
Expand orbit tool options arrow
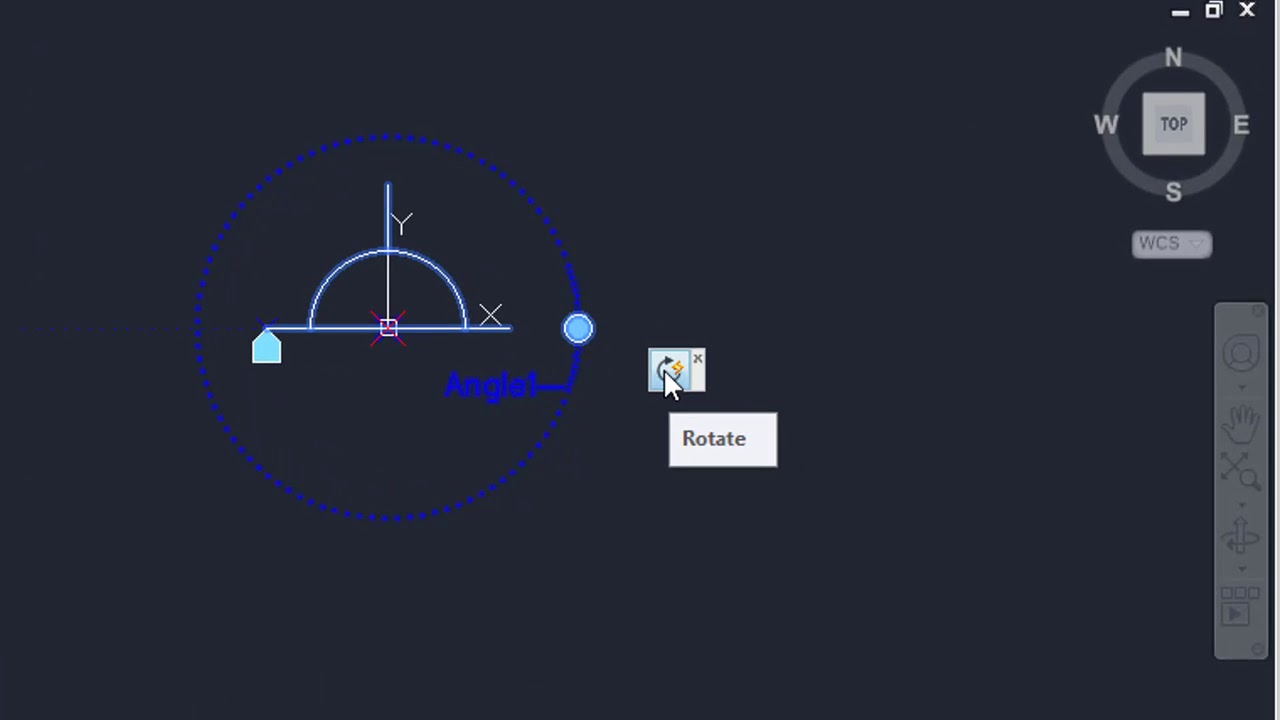pos(1241,569)
